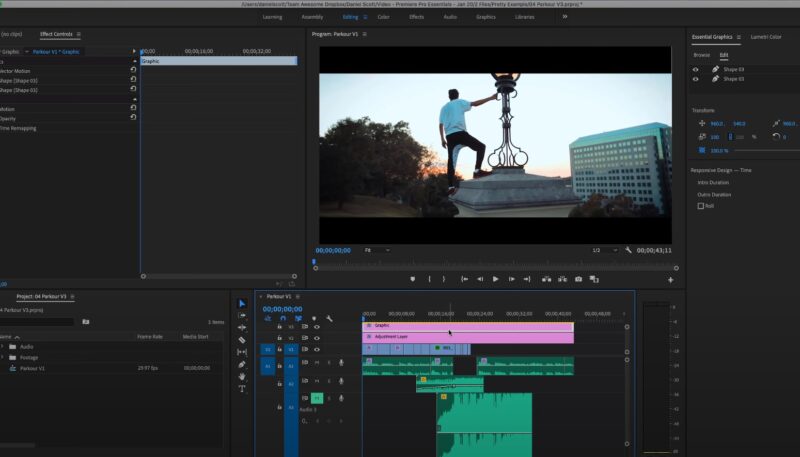Unmute the A3 track green M button

(x=317, y=398)
